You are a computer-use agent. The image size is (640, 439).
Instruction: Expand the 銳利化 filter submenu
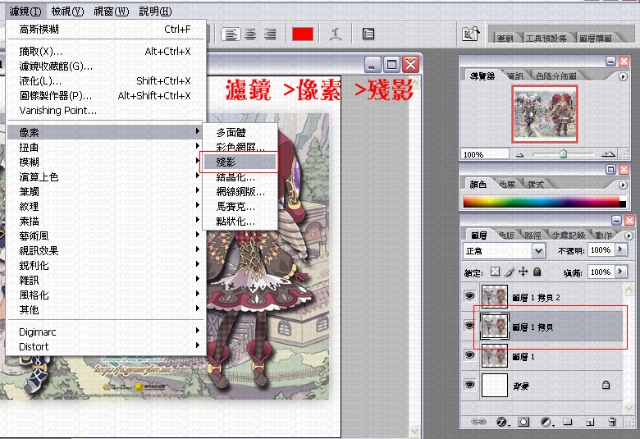coord(106,265)
